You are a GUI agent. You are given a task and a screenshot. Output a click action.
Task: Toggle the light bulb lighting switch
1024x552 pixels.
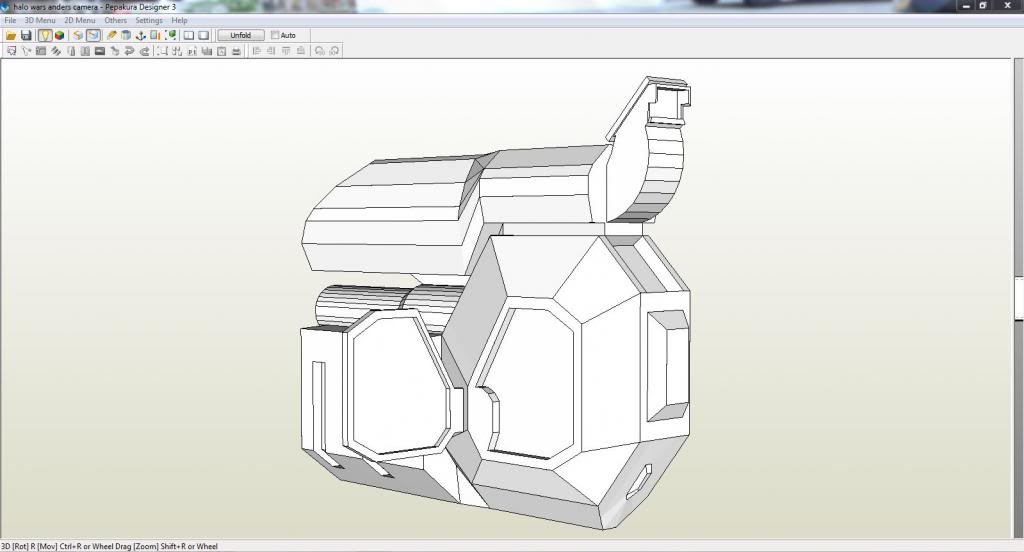(44, 35)
